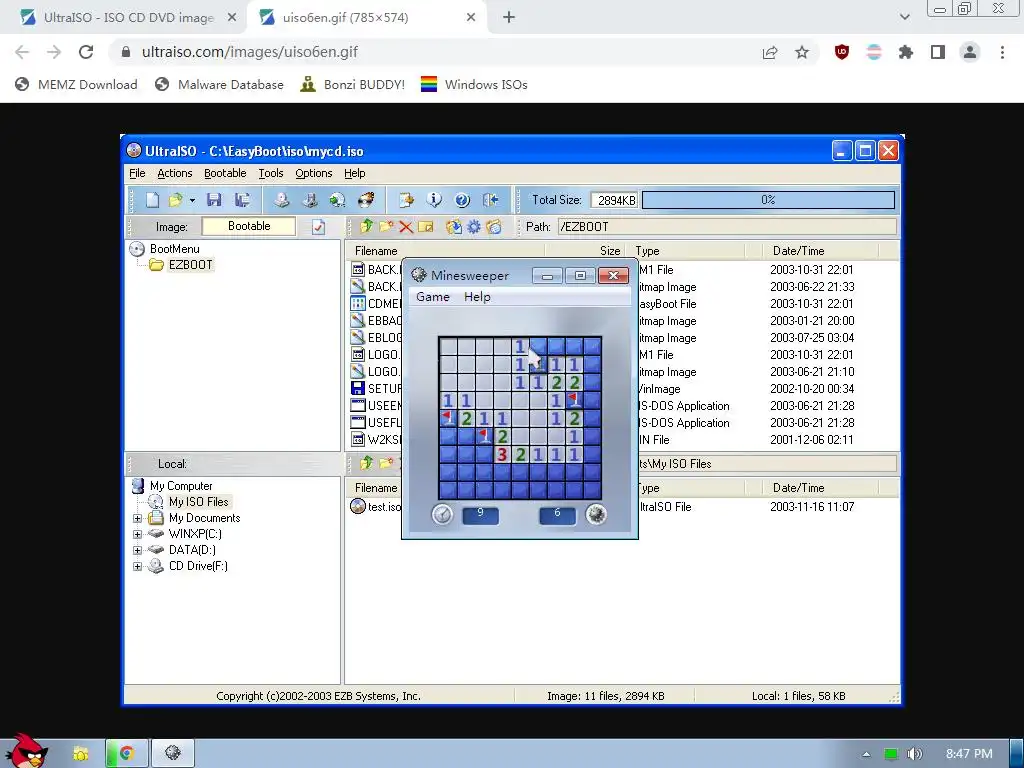
Task: Click the red X delete icon
Action: tap(406, 227)
